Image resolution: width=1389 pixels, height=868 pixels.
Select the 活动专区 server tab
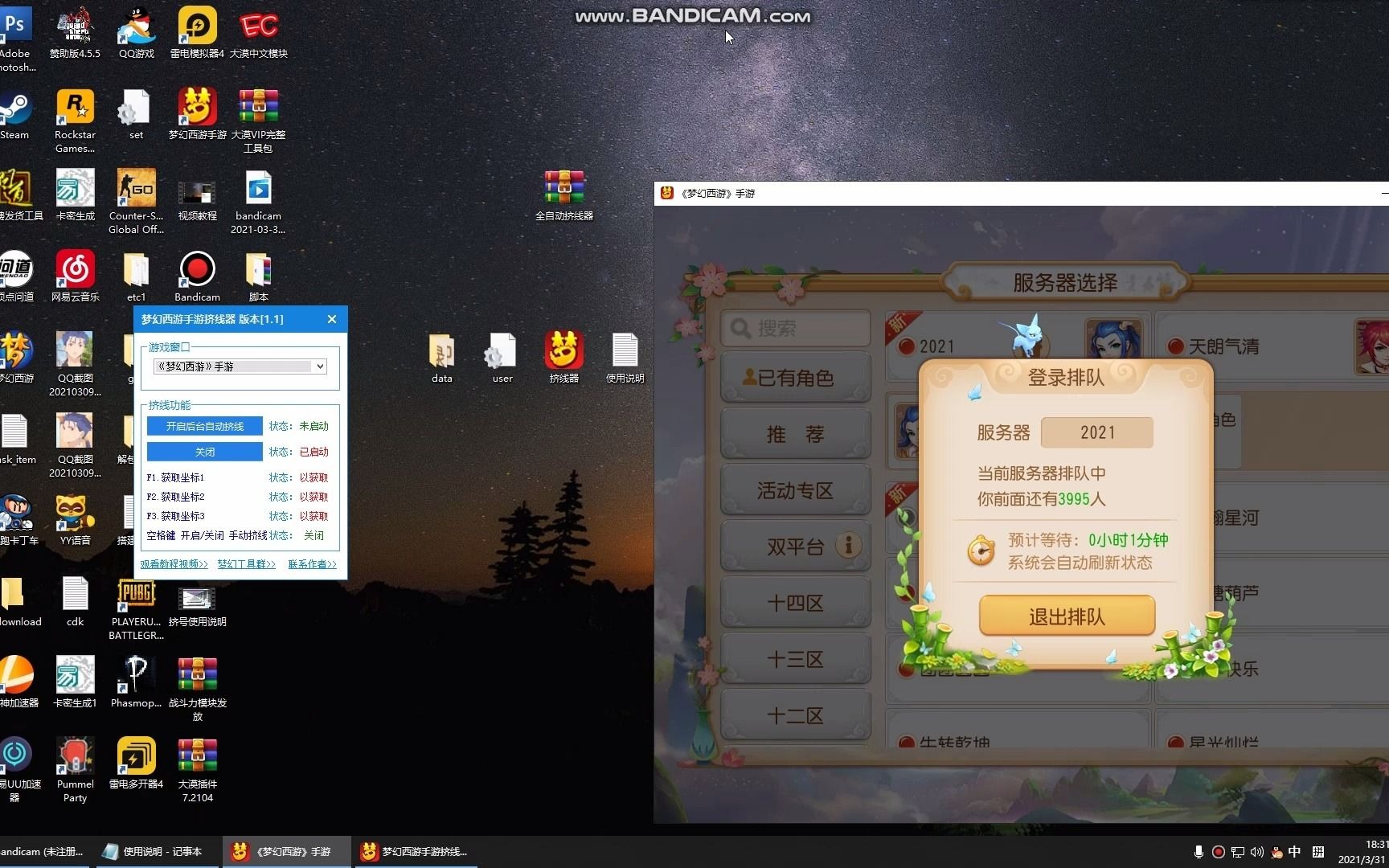pos(796,490)
